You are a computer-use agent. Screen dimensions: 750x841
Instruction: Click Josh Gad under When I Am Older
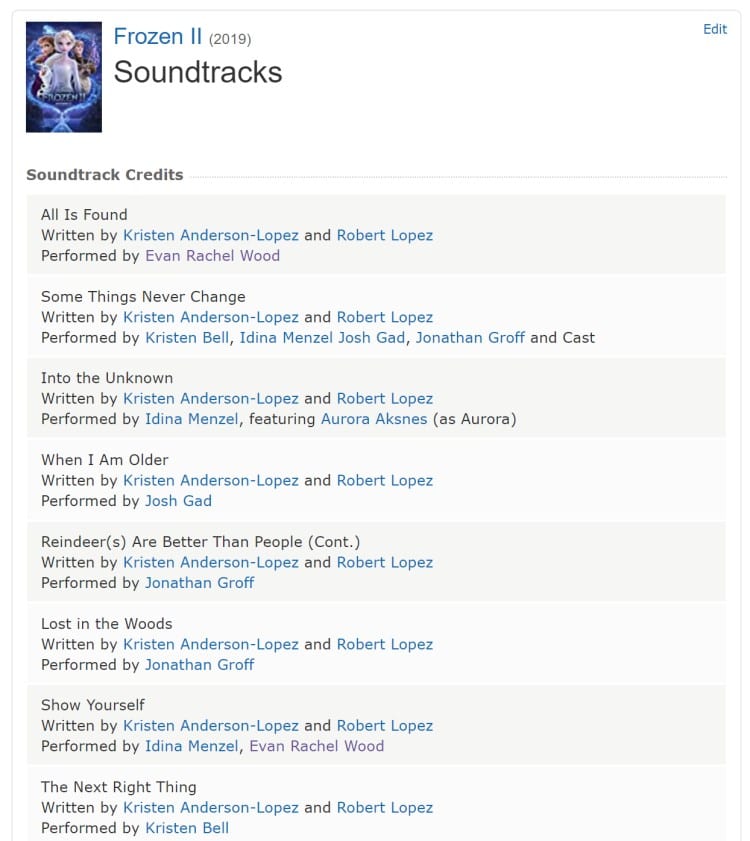coord(178,501)
